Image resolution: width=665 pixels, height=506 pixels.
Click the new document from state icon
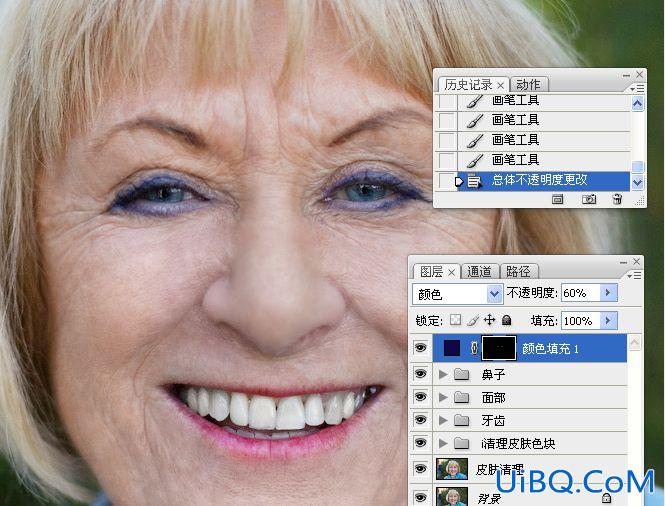[x=557, y=199]
